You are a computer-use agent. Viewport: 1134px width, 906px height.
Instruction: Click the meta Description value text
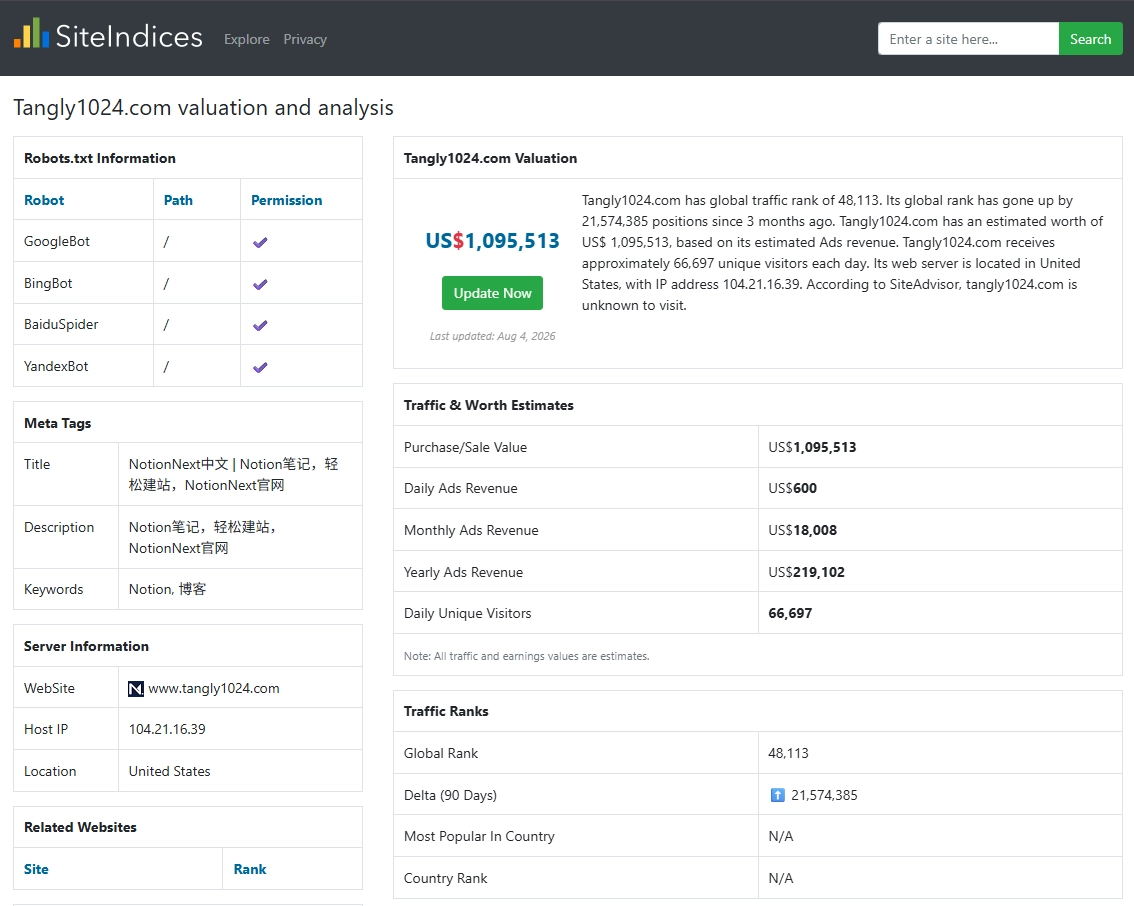203,537
